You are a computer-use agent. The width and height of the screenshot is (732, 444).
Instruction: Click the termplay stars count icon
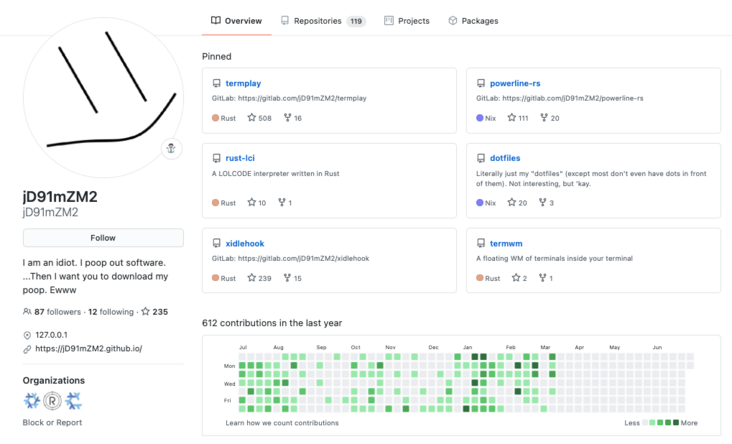click(252, 118)
